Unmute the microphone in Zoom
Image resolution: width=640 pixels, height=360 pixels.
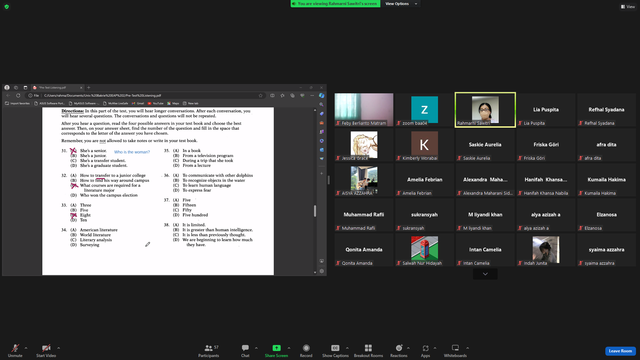pos(15,350)
